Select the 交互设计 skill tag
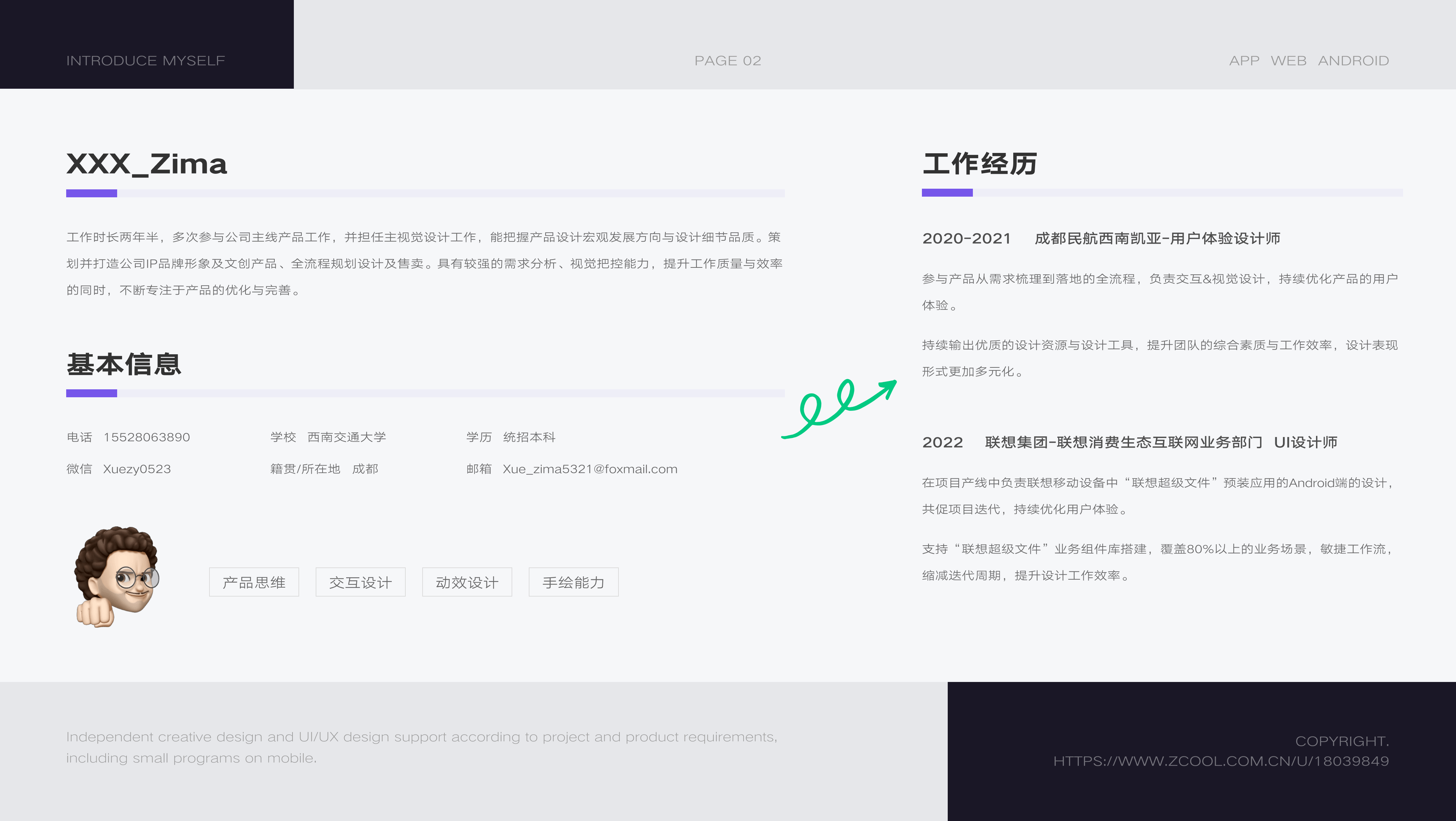This screenshot has height=821, width=1456. pos(361,582)
